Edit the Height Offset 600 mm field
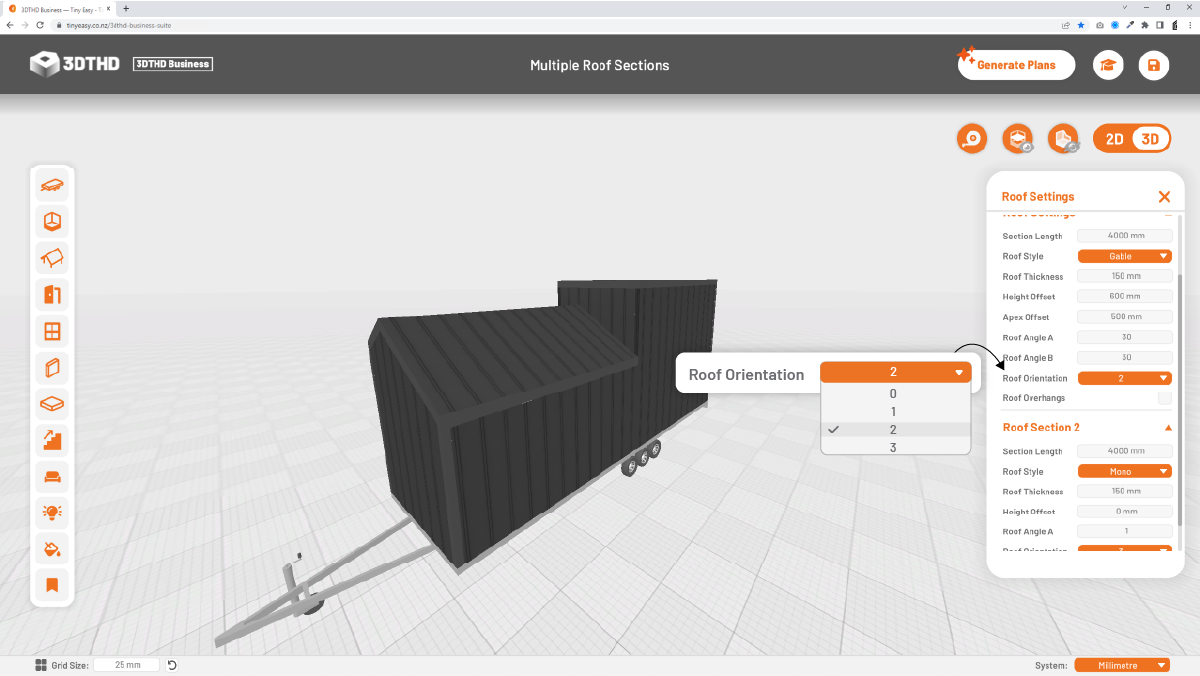This screenshot has width=1200, height=676. point(1125,296)
